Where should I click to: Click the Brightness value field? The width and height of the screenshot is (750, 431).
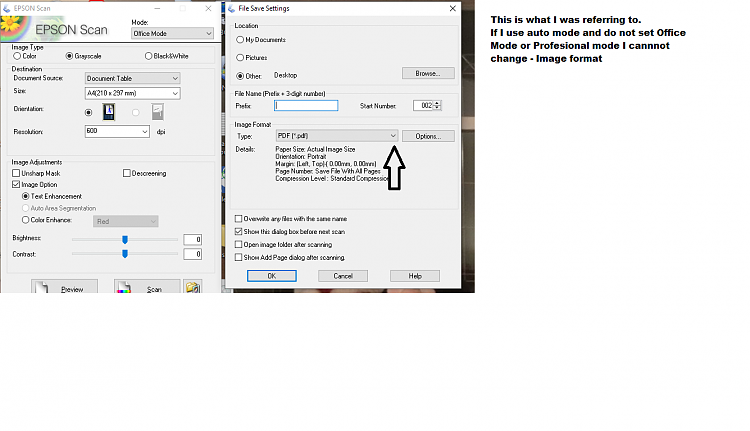click(193, 240)
